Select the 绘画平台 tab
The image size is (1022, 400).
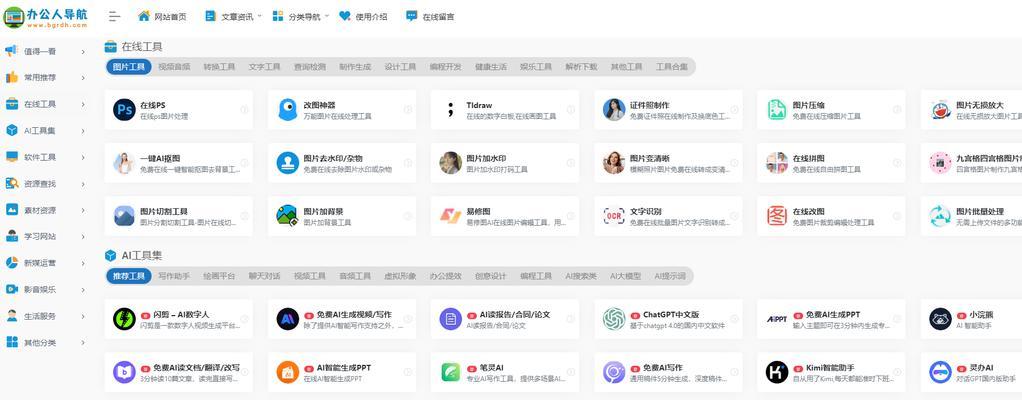point(219,276)
